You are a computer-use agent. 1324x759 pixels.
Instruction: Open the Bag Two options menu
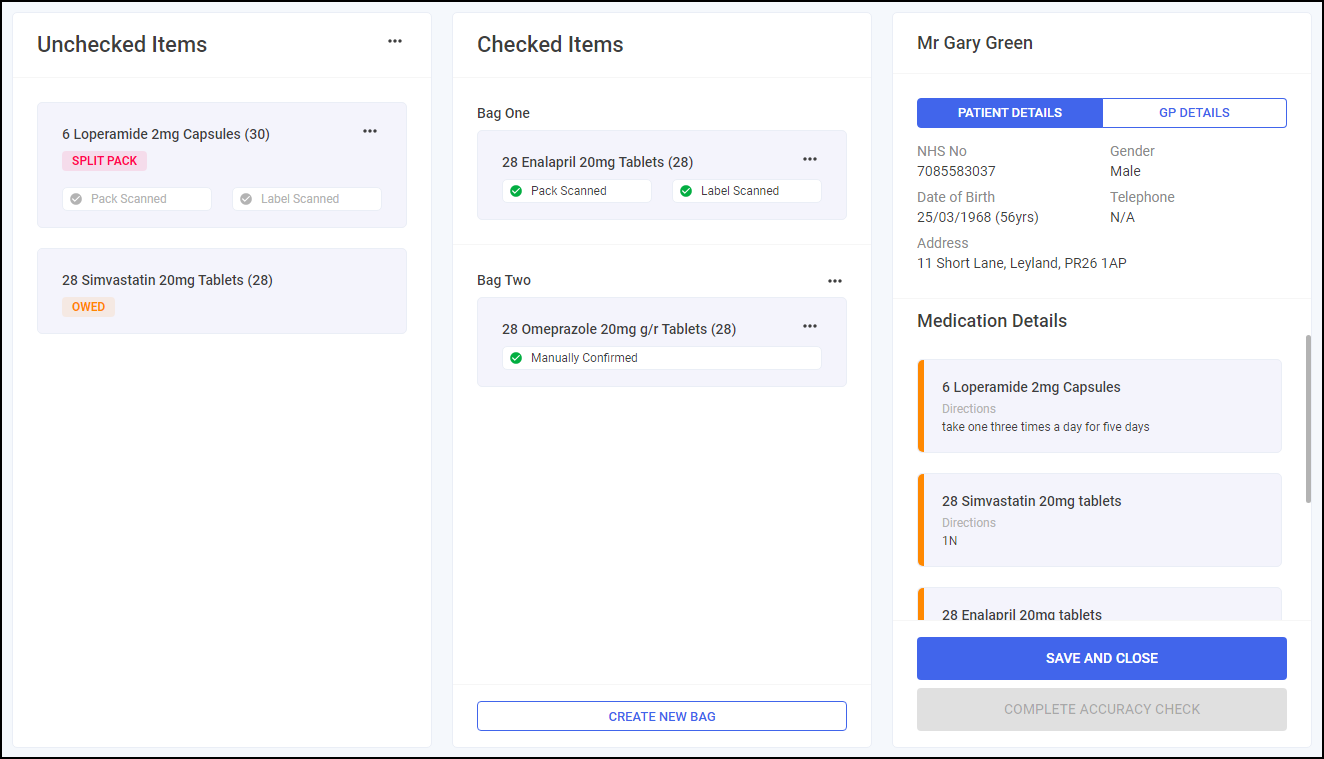835,281
